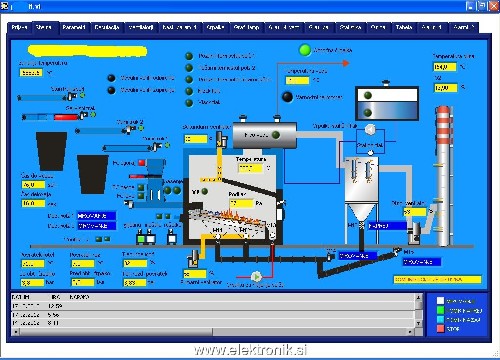Click the yellow field beside the chimney fan
Viewport: 500px width, 360px height.
coord(415,212)
